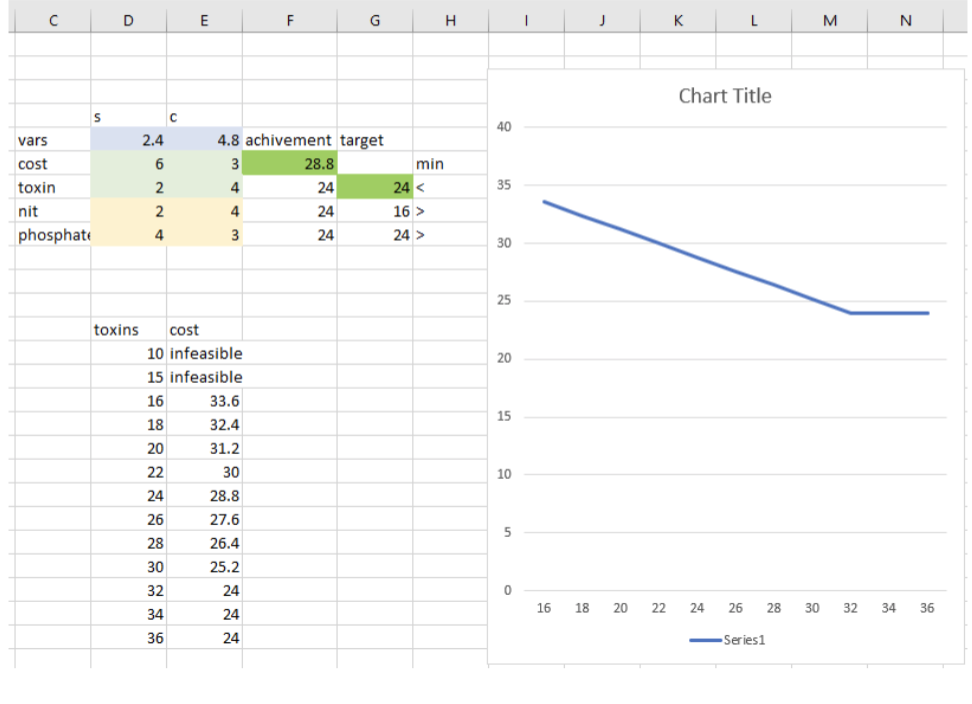Select the green cell showing 28.8 achievement
Viewport: 972px width, 704px height.
[289, 164]
